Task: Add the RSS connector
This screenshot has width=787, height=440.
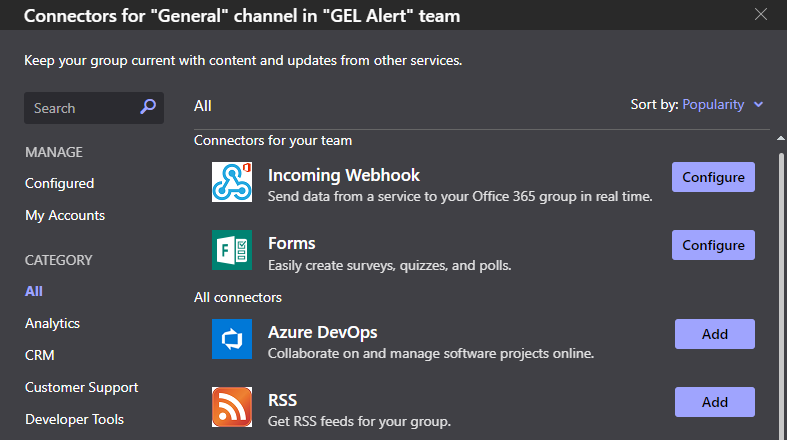Action: click(x=714, y=402)
